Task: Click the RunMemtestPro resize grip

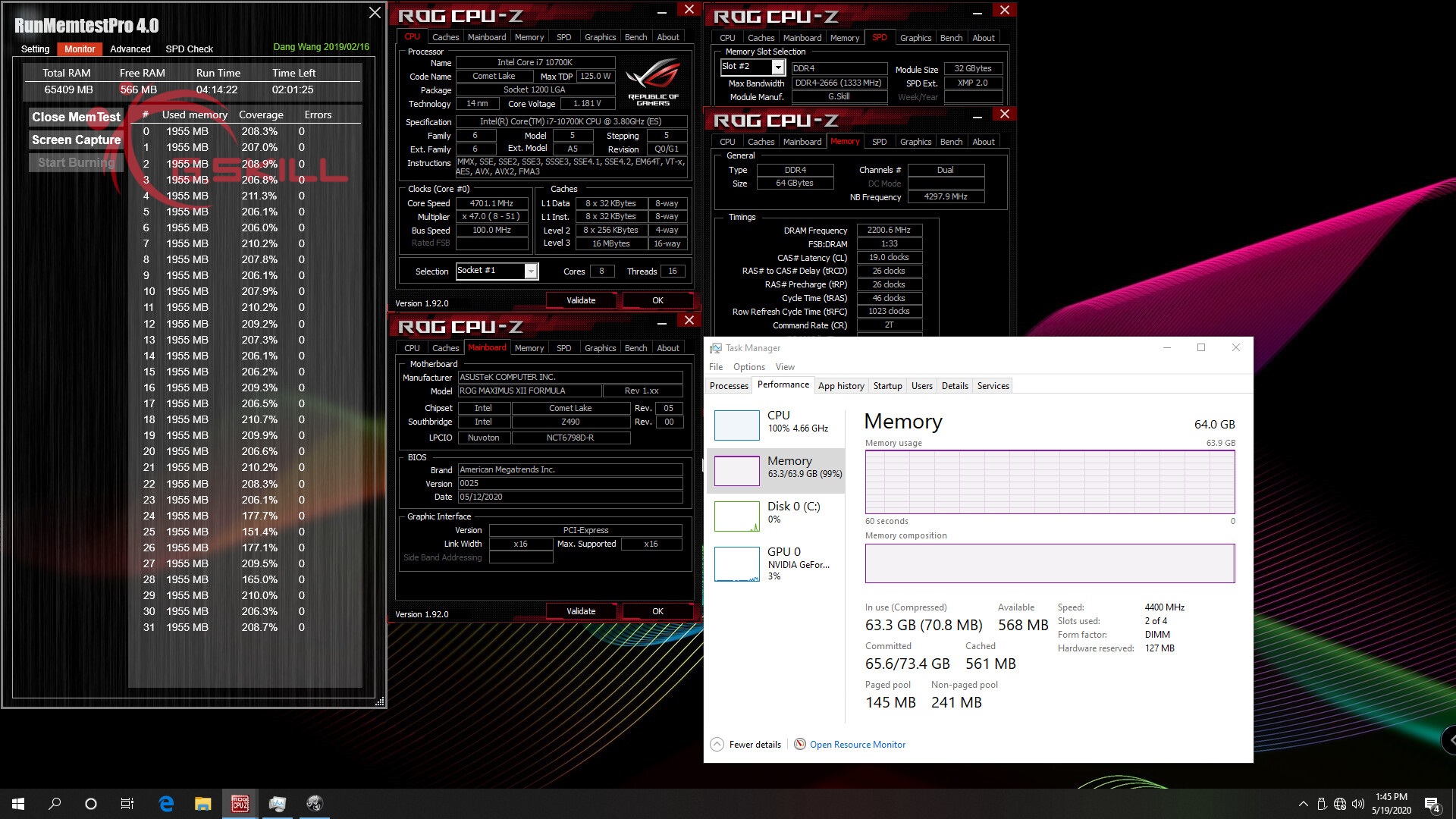Action: 380,701
